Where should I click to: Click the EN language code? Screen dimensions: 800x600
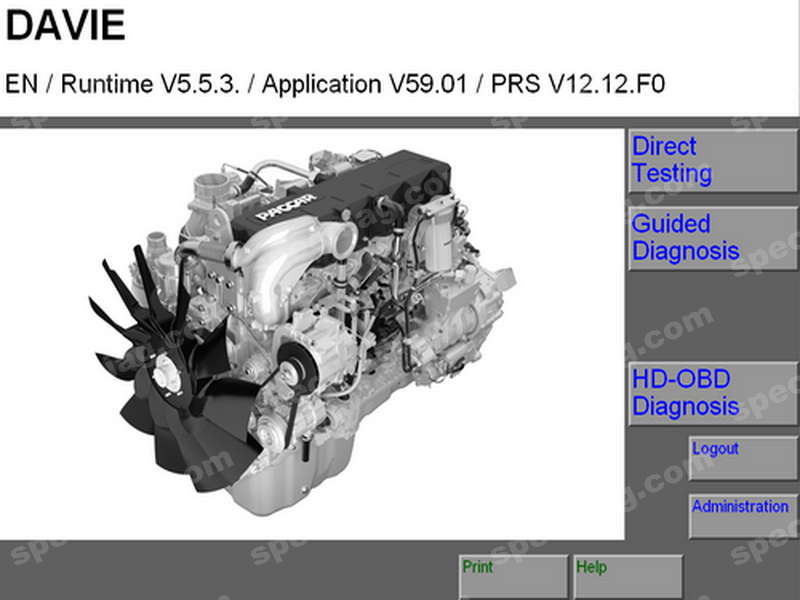coord(22,84)
